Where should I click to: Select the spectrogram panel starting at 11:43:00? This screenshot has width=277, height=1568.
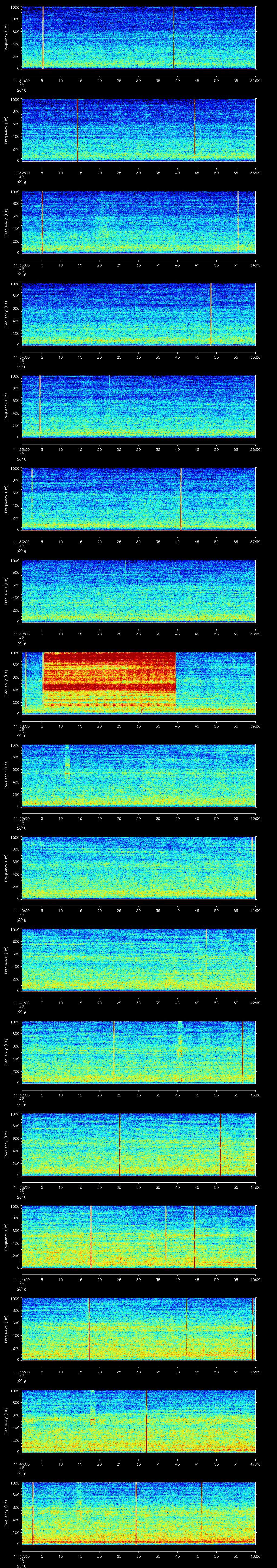click(x=138, y=1144)
